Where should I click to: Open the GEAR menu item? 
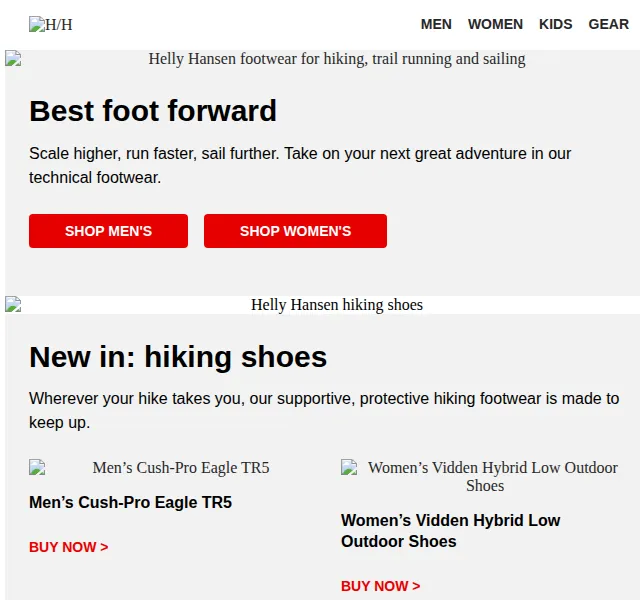608,24
